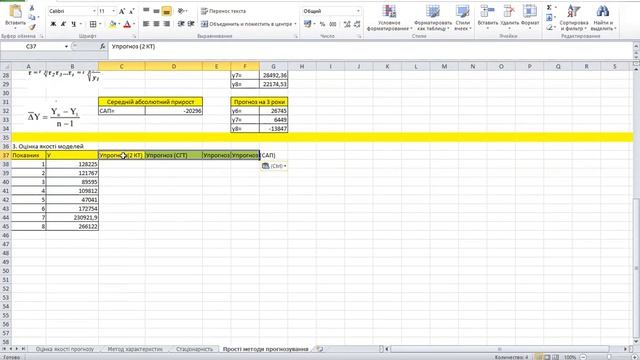
Task: Align text to middle of cell
Action: click(156, 11)
